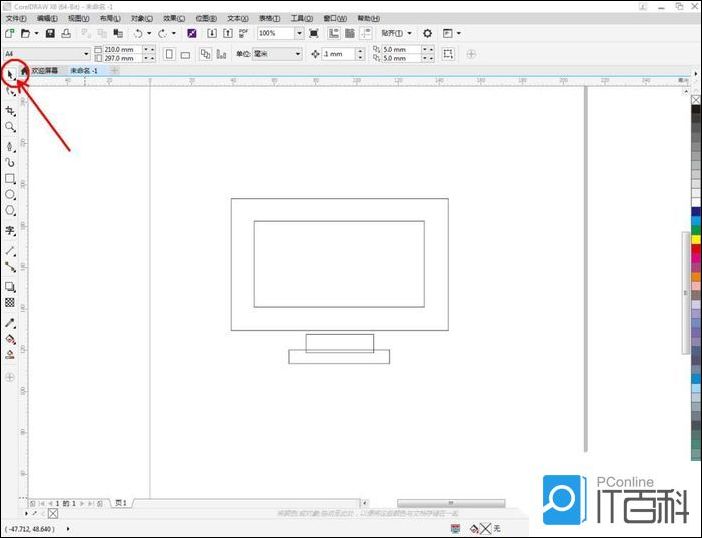Screen dimensions: 702x538
Task: Select the Pick tool in the toolbox
Action: [x=10, y=73]
